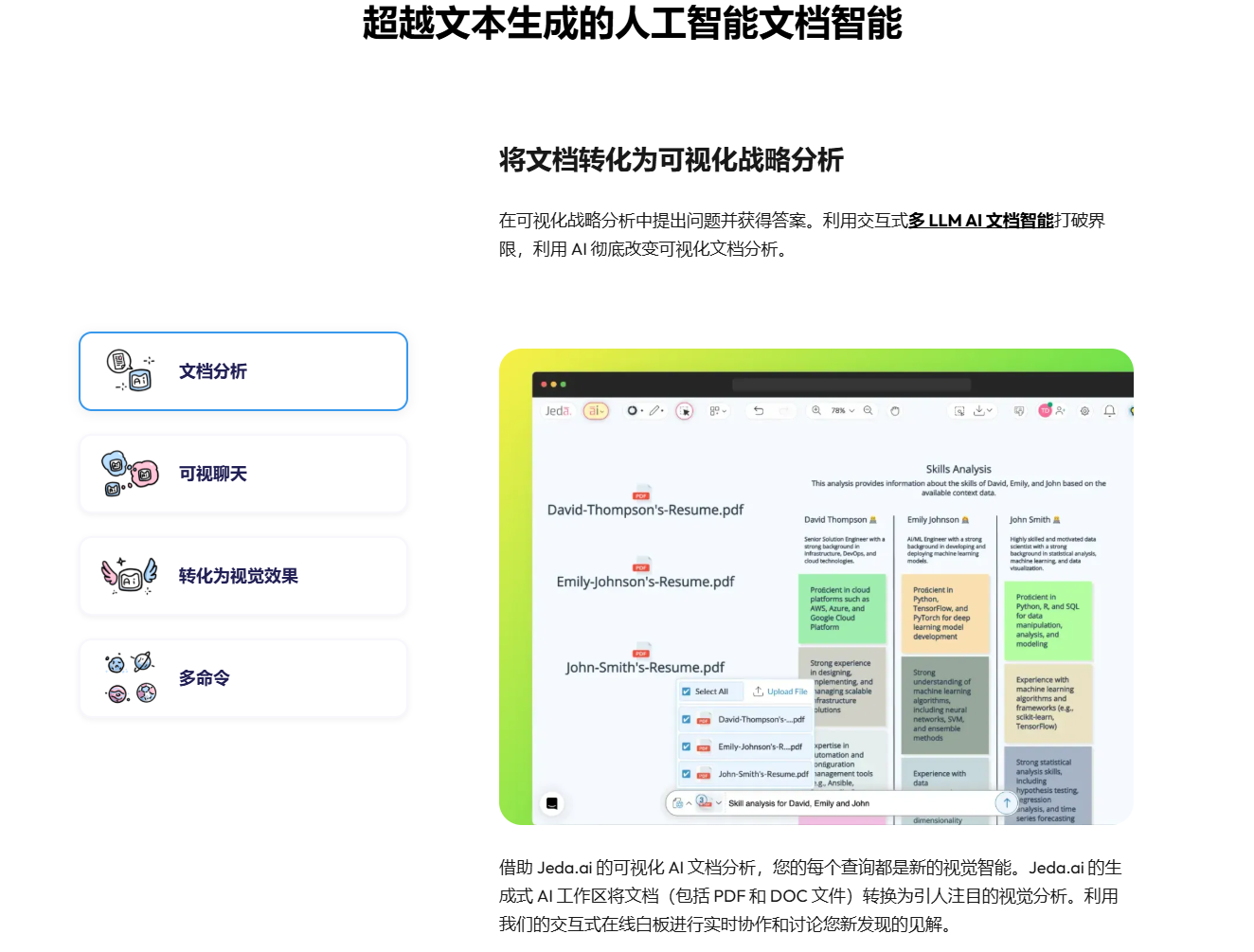1254x952 pixels.
Task: Click the screen capture icon
Action: click(959, 411)
